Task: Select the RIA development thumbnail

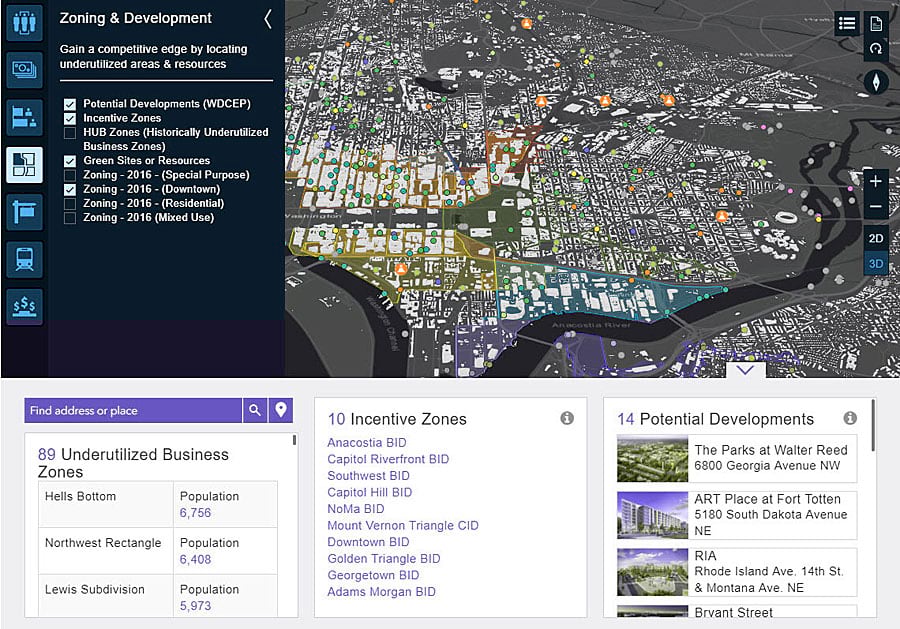Action: [x=653, y=572]
